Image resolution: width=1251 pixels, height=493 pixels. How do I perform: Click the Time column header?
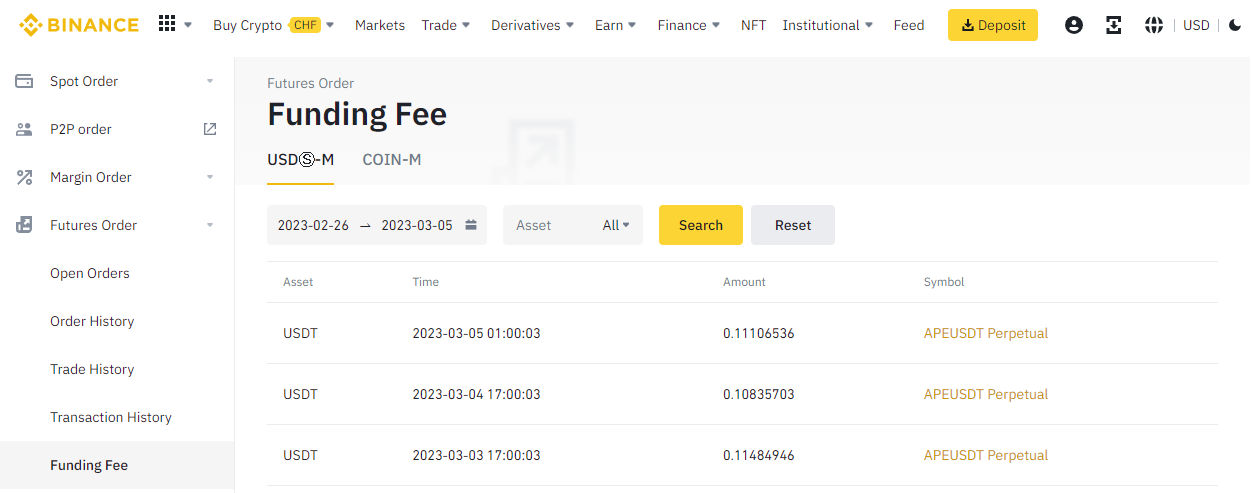425,282
